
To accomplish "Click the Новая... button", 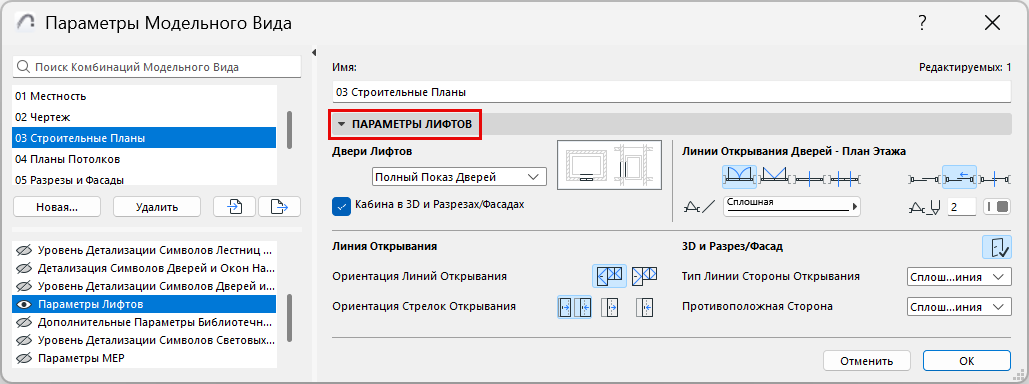I will click(57, 206).
